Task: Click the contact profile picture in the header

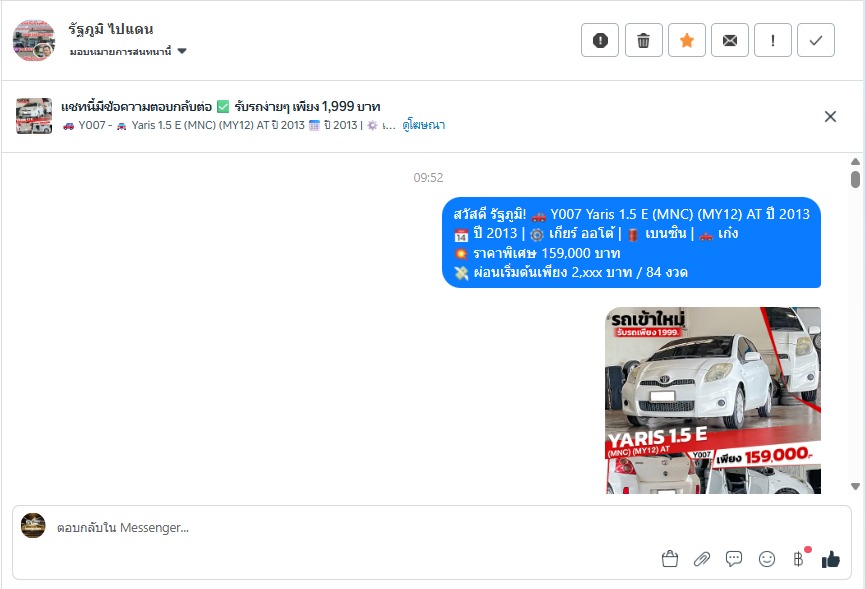Action: pos(34,40)
